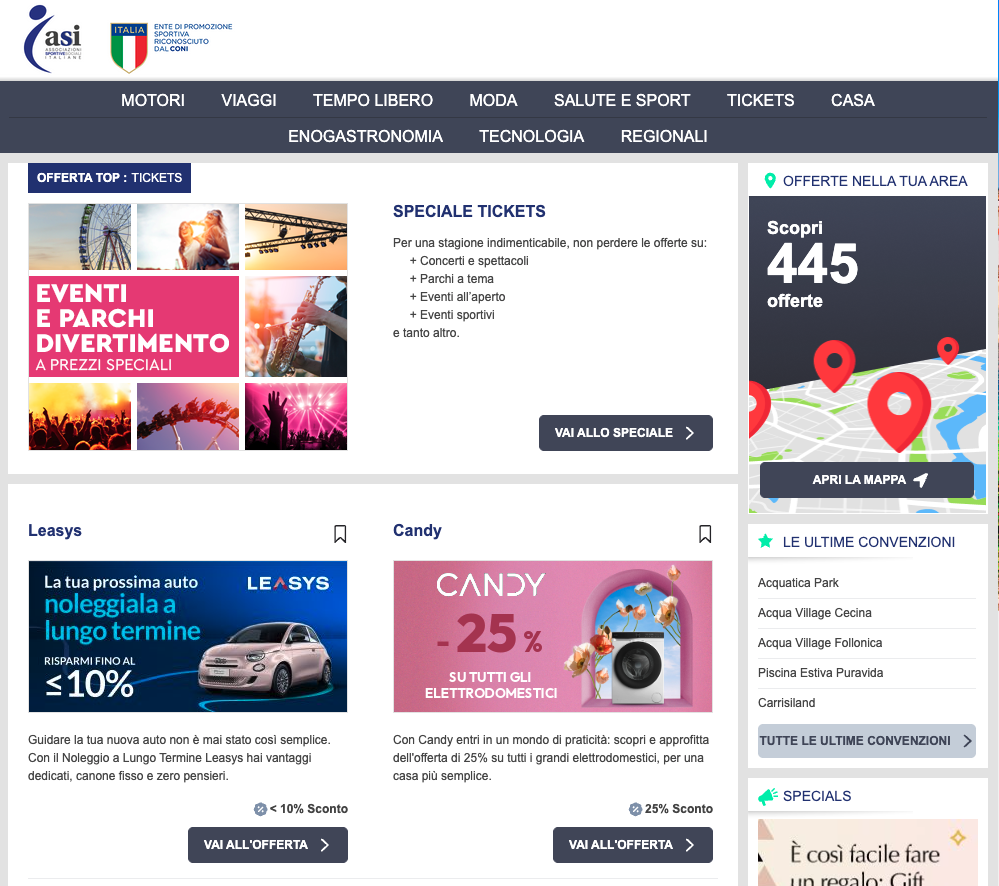Click '+ Eventi all'aperto' text
This screenshot has width=999, height=886.
point(457,296)
